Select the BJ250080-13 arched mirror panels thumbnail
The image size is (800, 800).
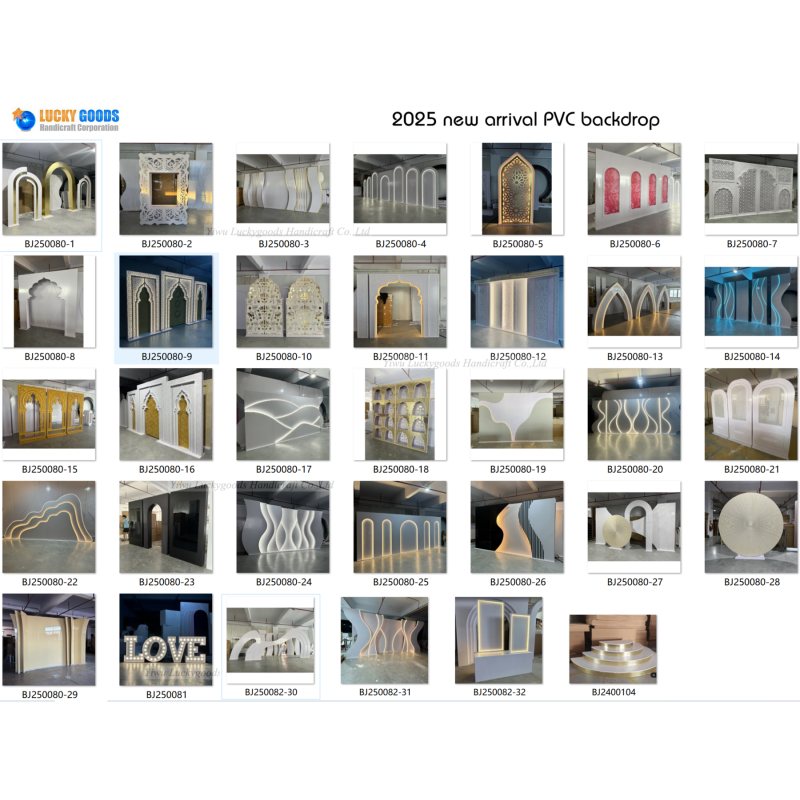[634, 300]
